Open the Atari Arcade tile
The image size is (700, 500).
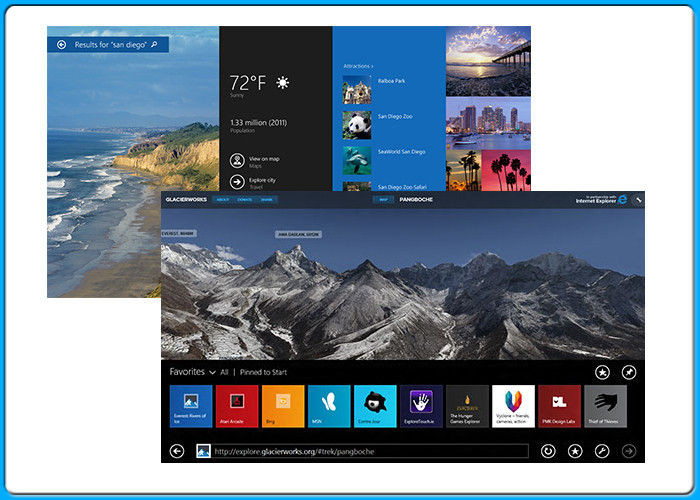point(237,406)
